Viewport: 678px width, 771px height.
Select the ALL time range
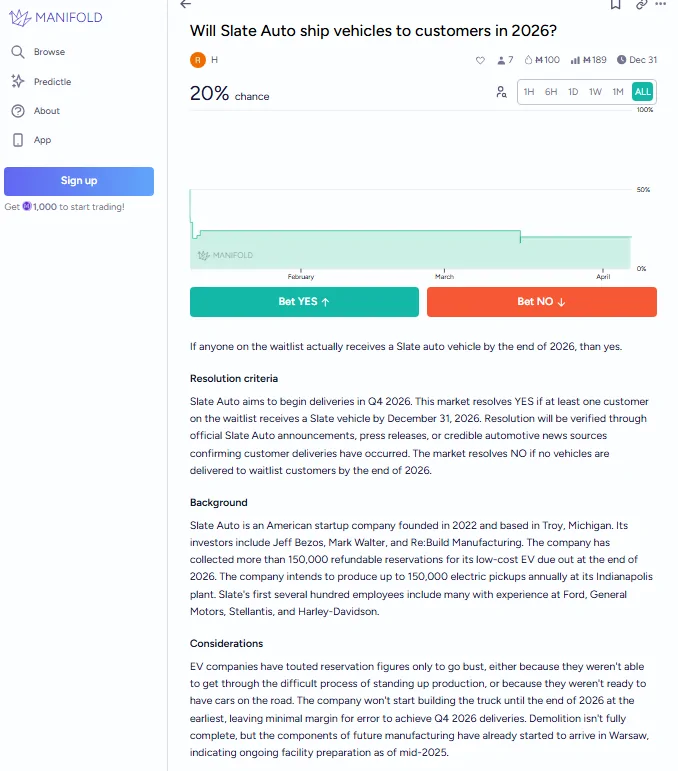pyautogui.click(x=642, y=92)
